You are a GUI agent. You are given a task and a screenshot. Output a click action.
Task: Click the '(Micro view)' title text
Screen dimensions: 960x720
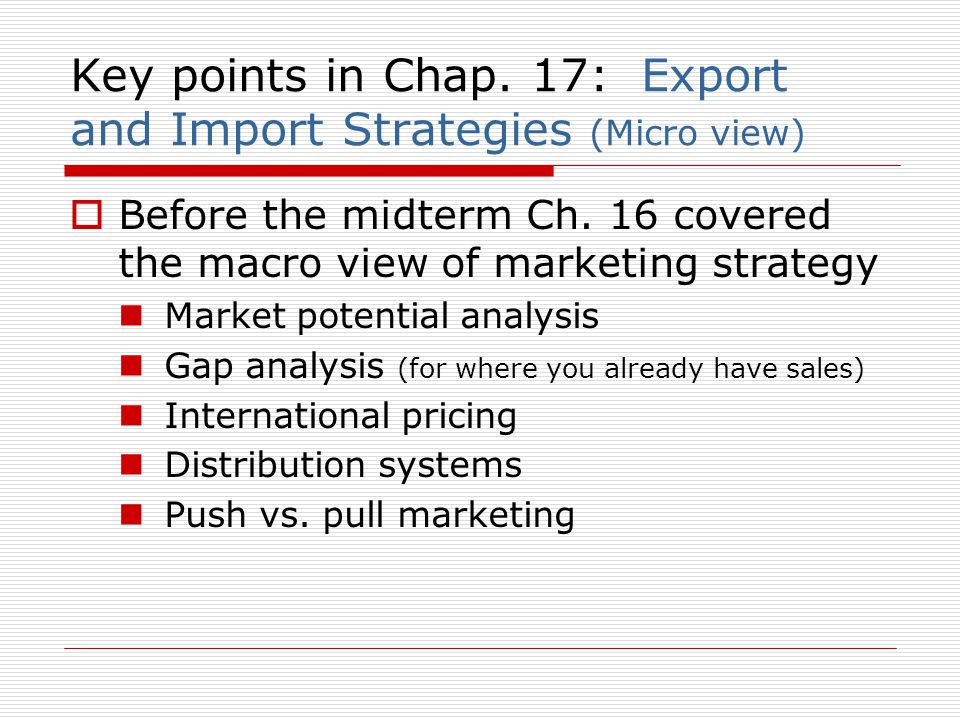pyautogui.click(x=697, y=133)
